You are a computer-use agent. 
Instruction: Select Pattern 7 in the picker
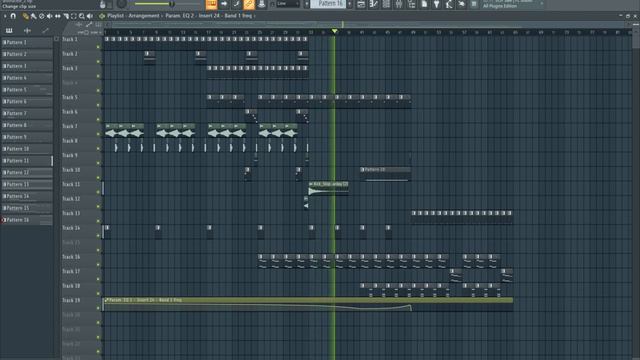click(x=27, y=113)
